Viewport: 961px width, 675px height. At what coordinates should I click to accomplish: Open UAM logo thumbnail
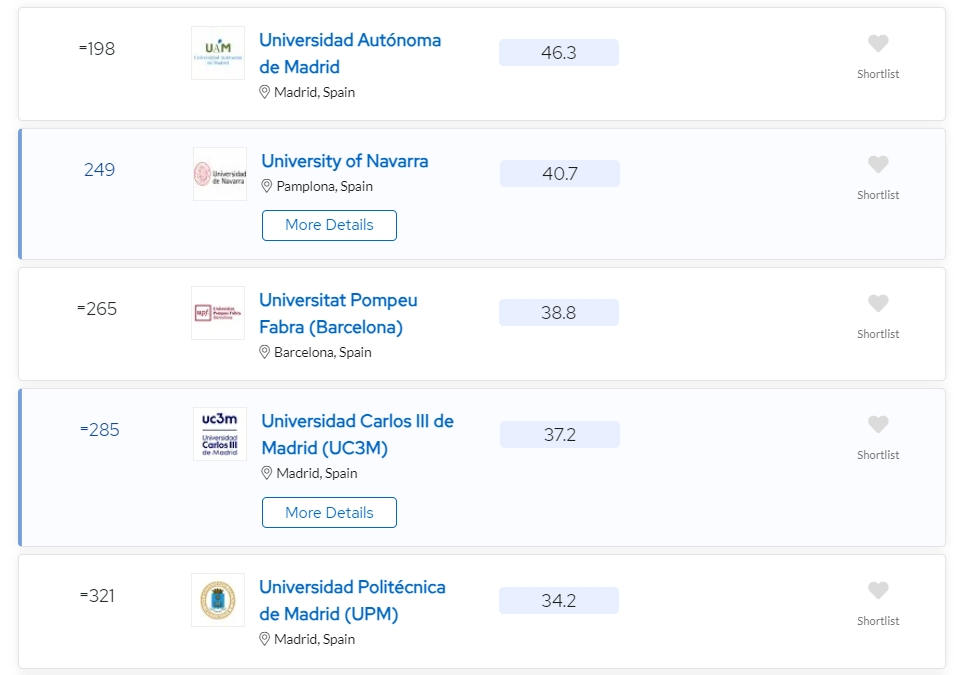tap(218, 53)
